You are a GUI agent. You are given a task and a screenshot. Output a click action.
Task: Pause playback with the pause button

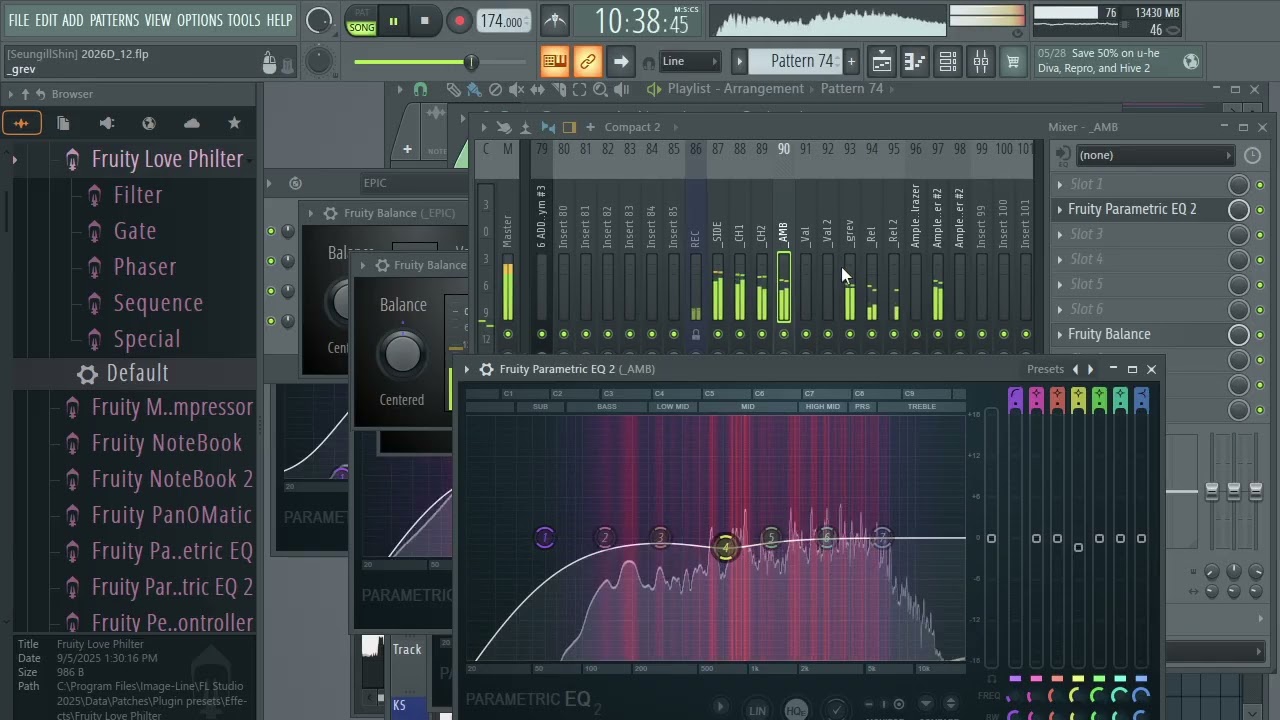(394, 21)
